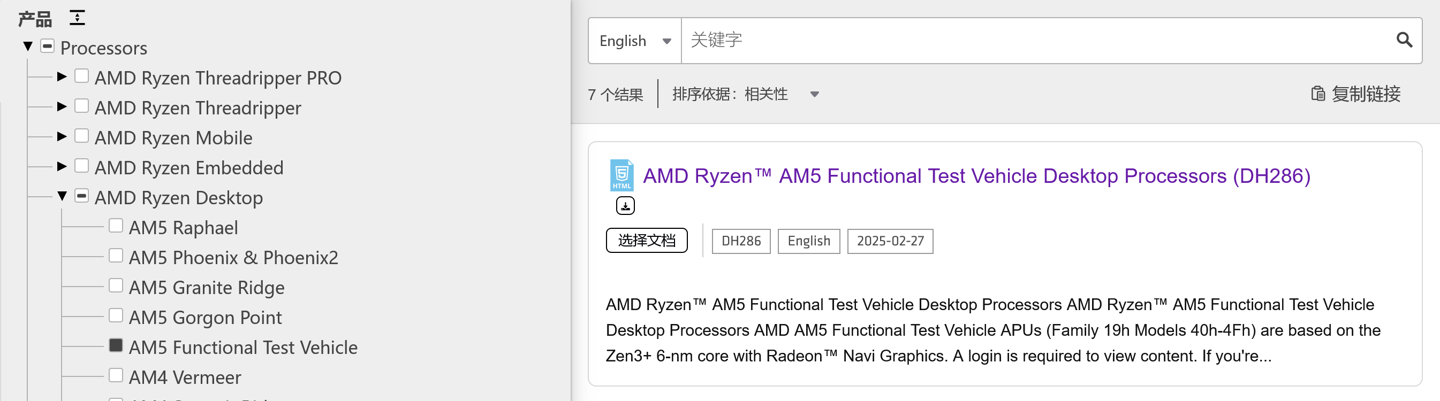Click the download icon under document title
The width and height of the screenshot is (1440, 401).
coord(625,206)
